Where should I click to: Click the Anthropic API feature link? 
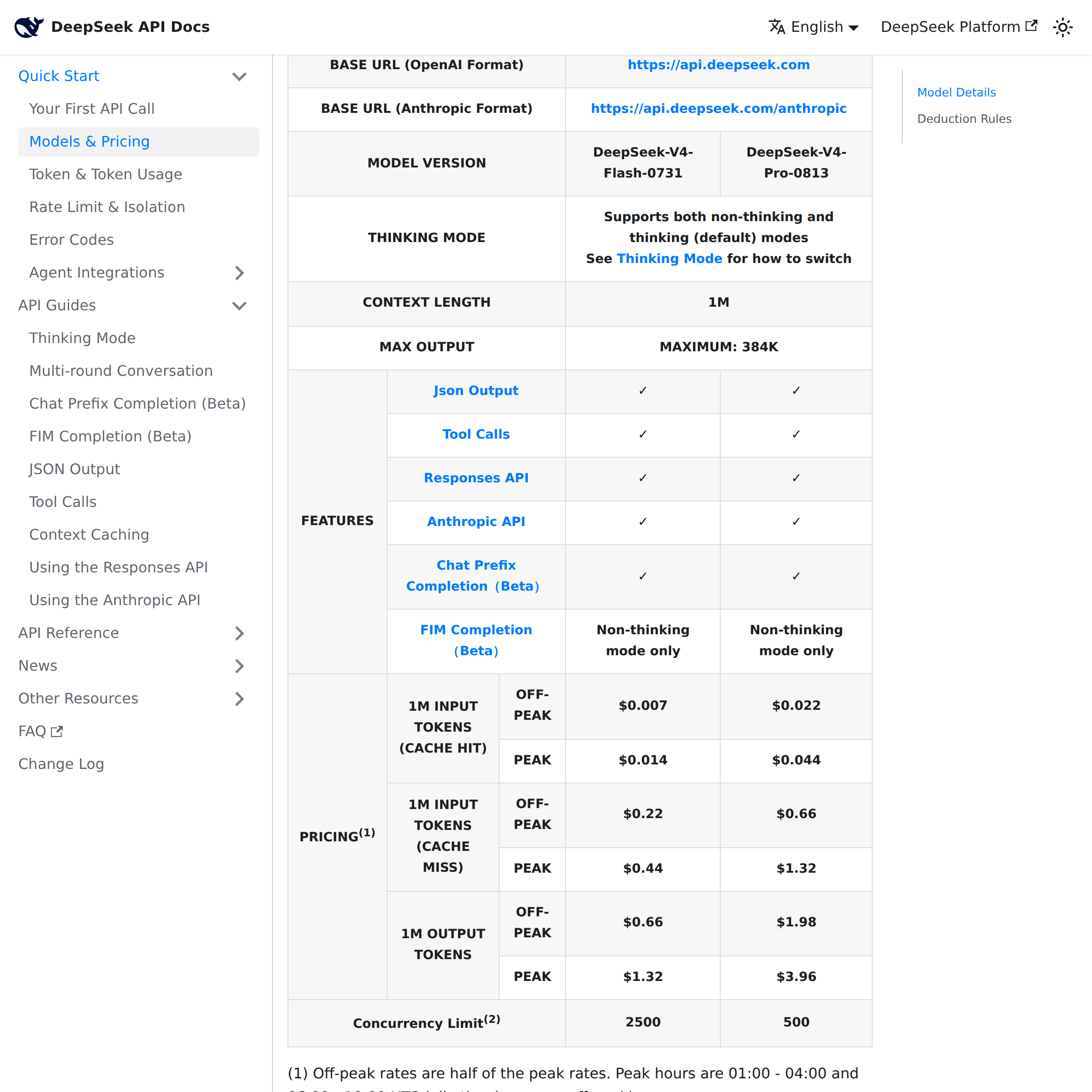coord(476,522)
